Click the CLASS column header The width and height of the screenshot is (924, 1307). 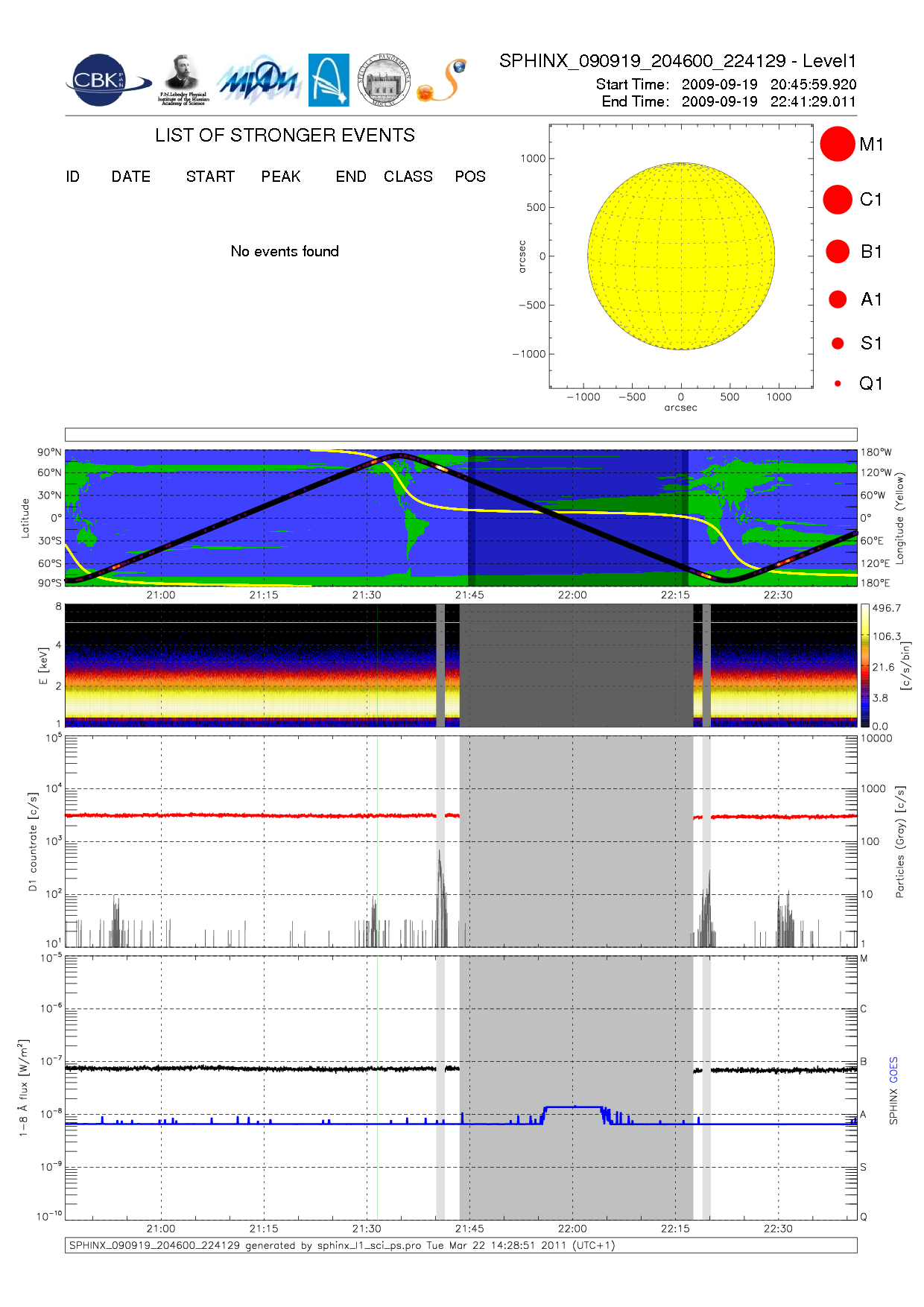tap(408, 177)
